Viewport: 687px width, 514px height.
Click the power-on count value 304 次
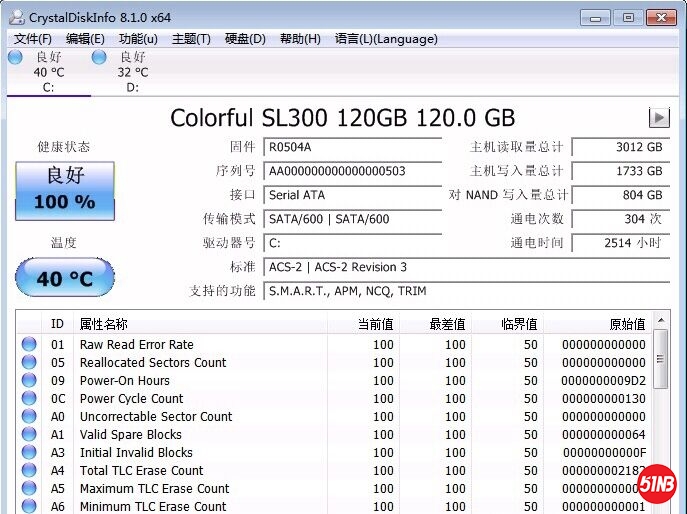[x=621, y=219]
